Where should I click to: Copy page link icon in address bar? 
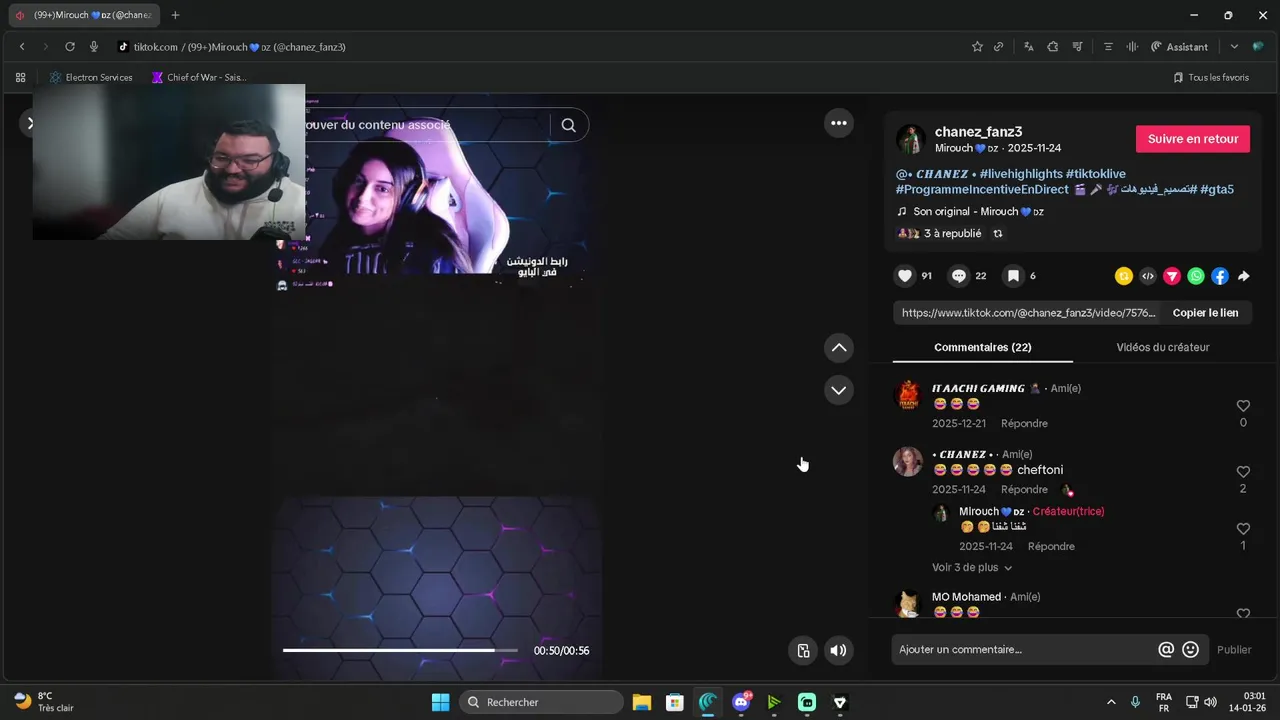(998, 47)
